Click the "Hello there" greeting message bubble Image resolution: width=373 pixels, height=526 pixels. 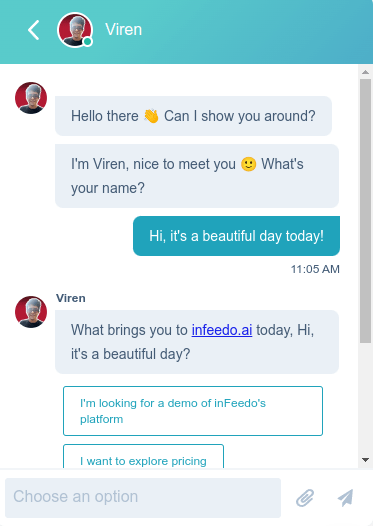pyautogui.click(x=194, y=116)
